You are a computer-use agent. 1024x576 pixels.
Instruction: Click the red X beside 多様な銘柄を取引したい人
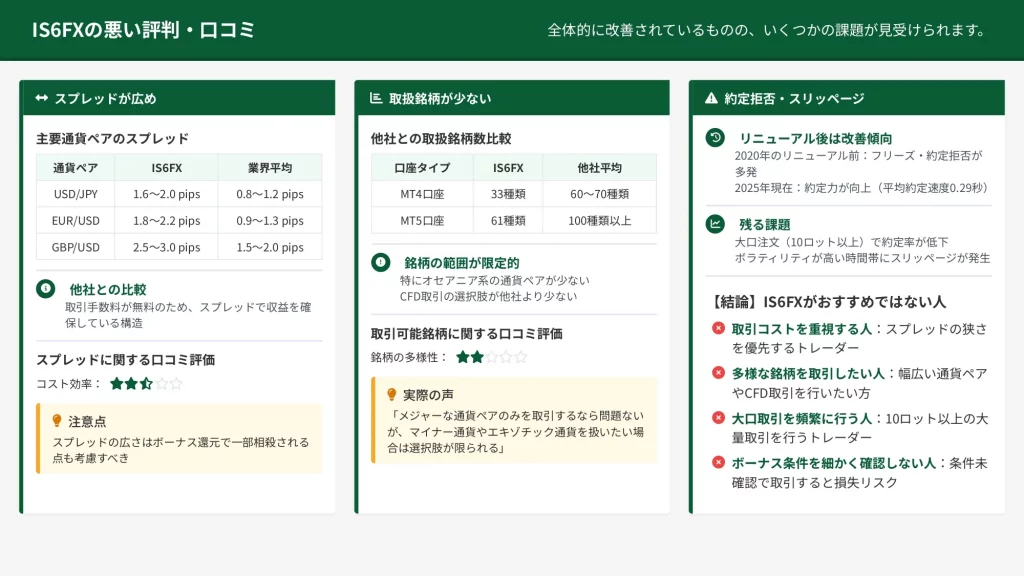click(x=718, y=373)
